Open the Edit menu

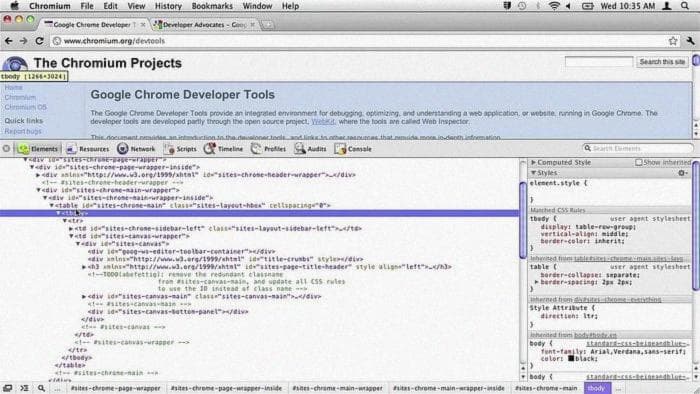pyautogui.click(x=110, y=6)
